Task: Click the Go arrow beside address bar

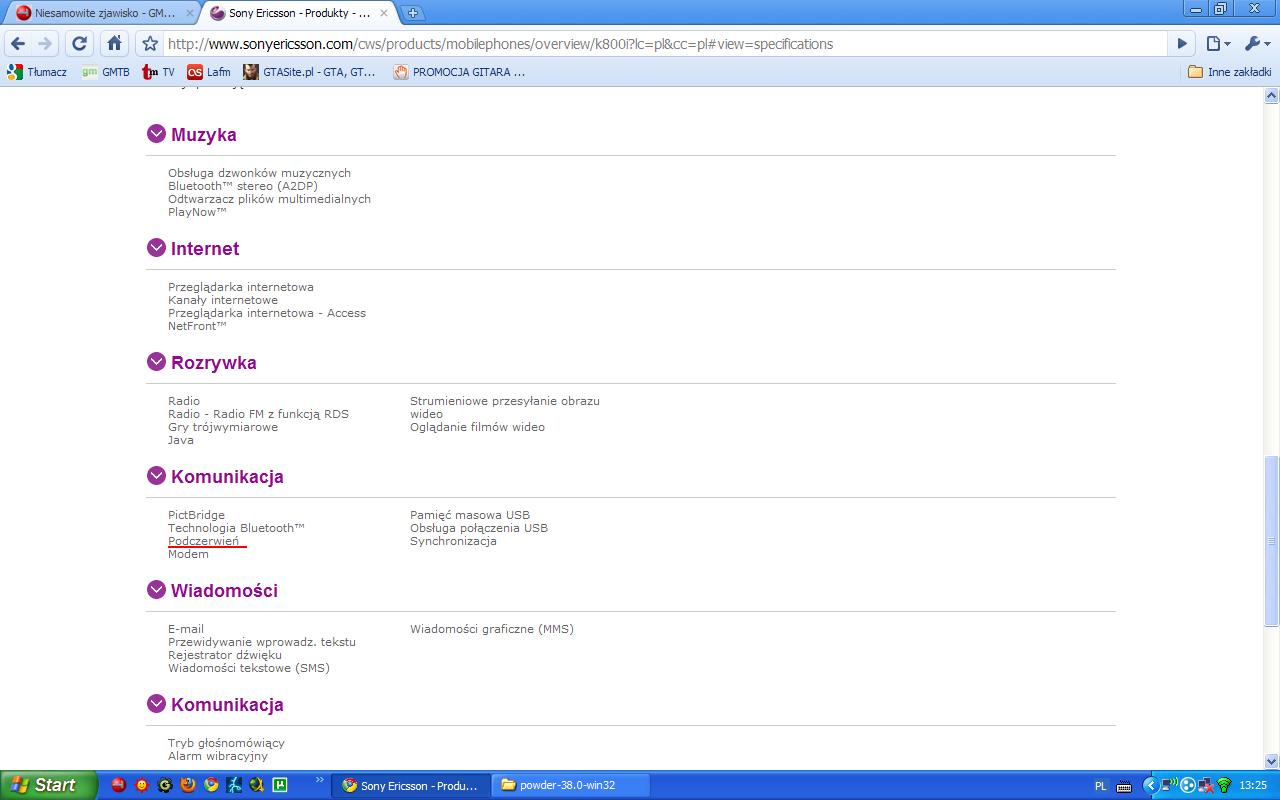Action: tap(1182, 44)
